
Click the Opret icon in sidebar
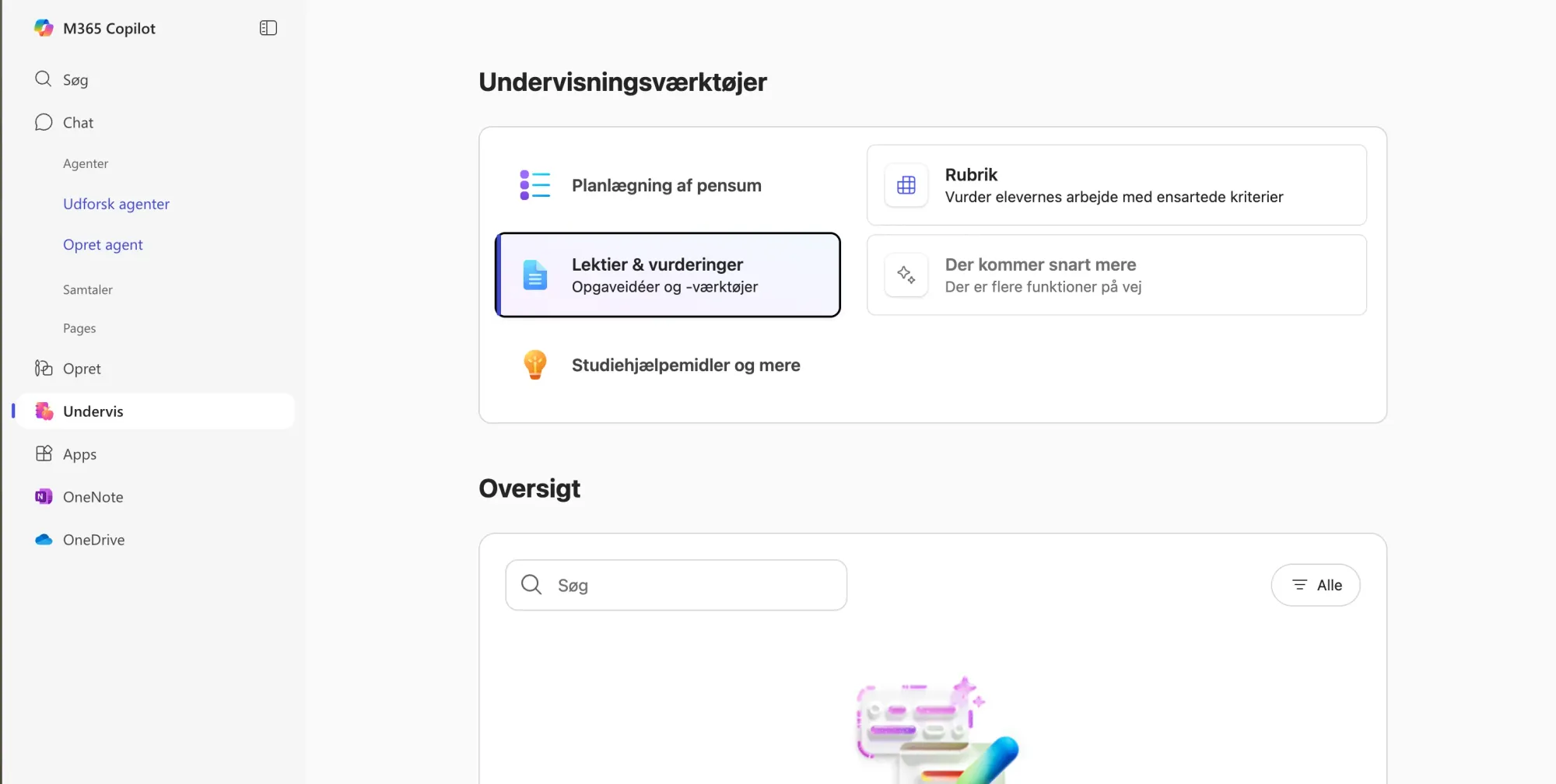44,369
